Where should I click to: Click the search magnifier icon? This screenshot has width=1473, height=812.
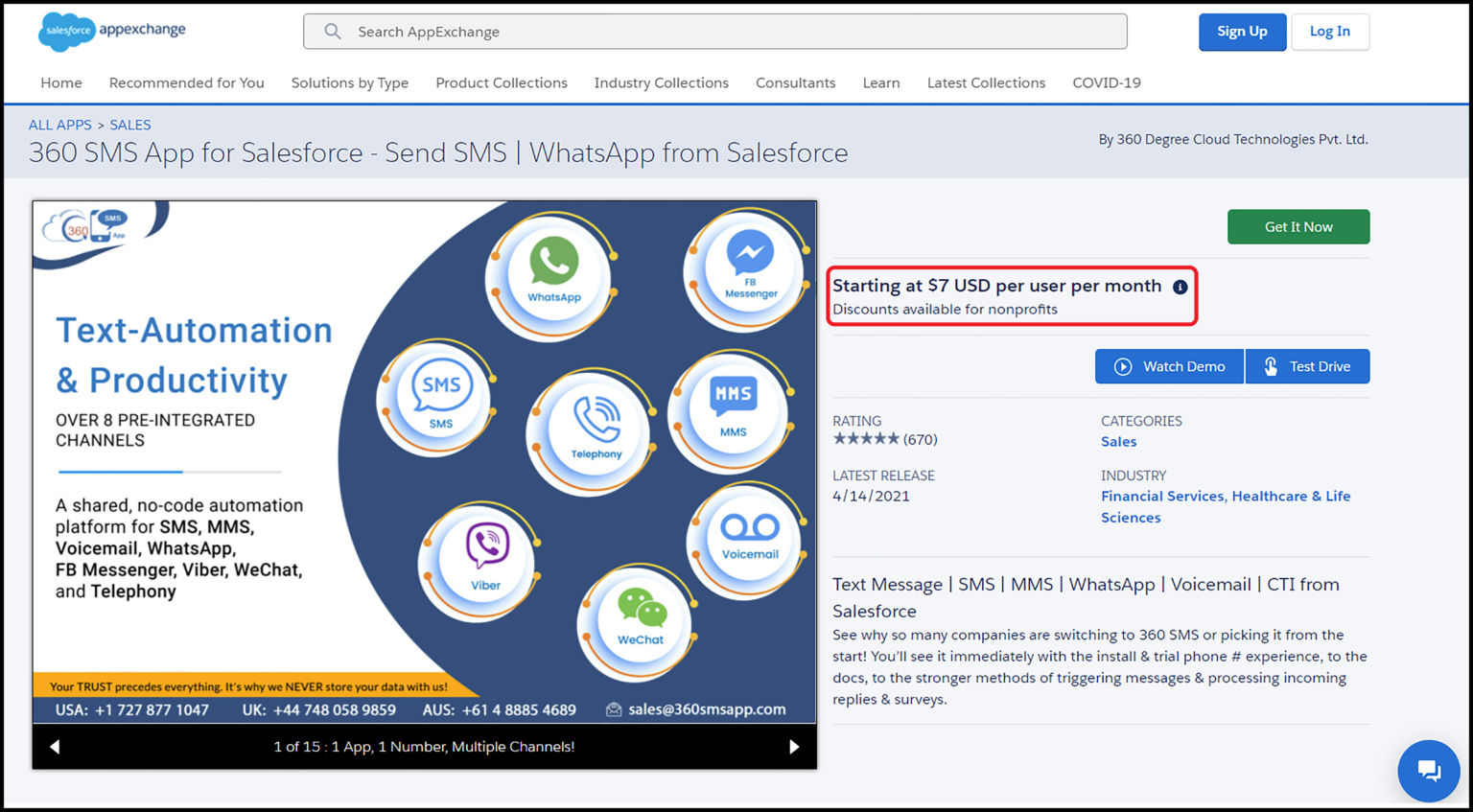tap(333, 32)
